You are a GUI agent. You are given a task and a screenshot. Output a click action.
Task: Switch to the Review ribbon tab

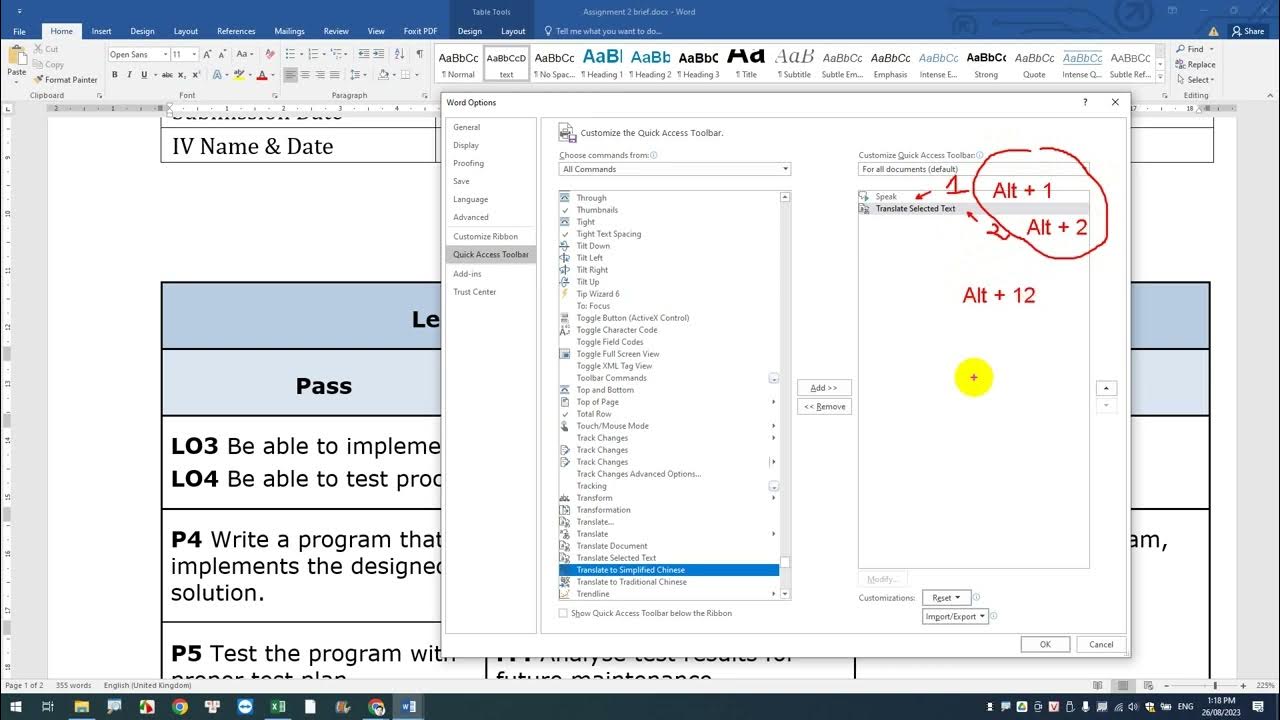pyautogui.click(x=336, y=31)
